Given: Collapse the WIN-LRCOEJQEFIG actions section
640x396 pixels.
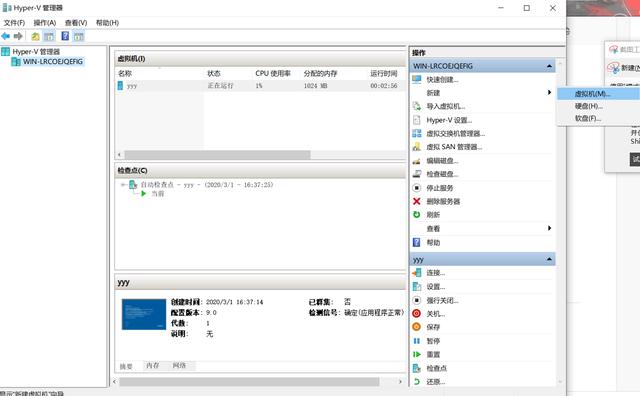Looking at the screenshot, I should (549, 66).
